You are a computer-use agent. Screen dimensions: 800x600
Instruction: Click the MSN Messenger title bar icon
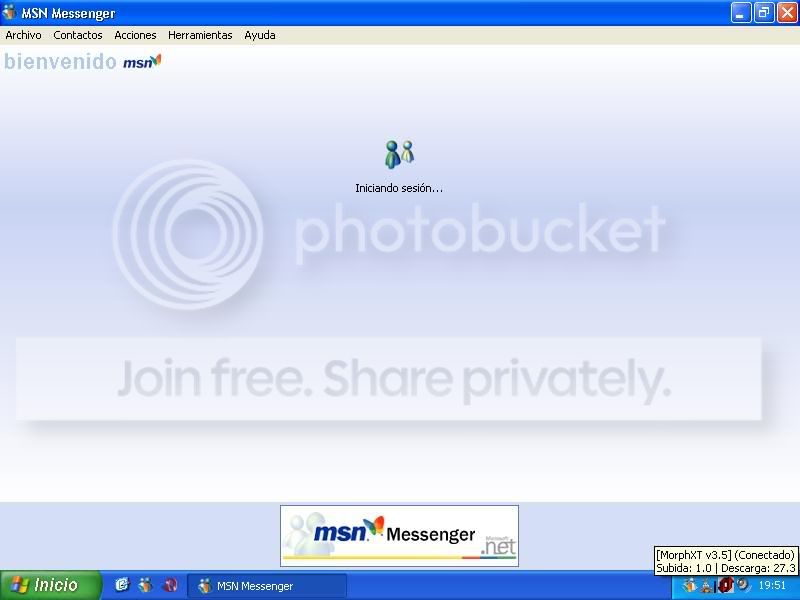pyautogui.click(x=9, y=11)
